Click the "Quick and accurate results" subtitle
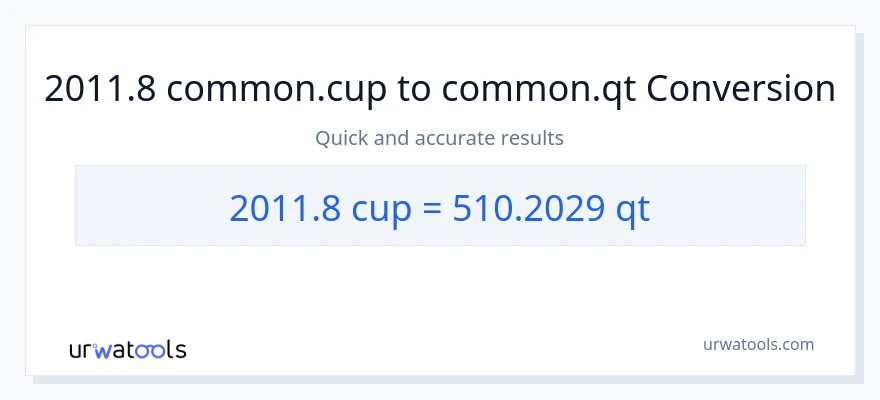Screen dimensions: 880x400 point(439,138)
